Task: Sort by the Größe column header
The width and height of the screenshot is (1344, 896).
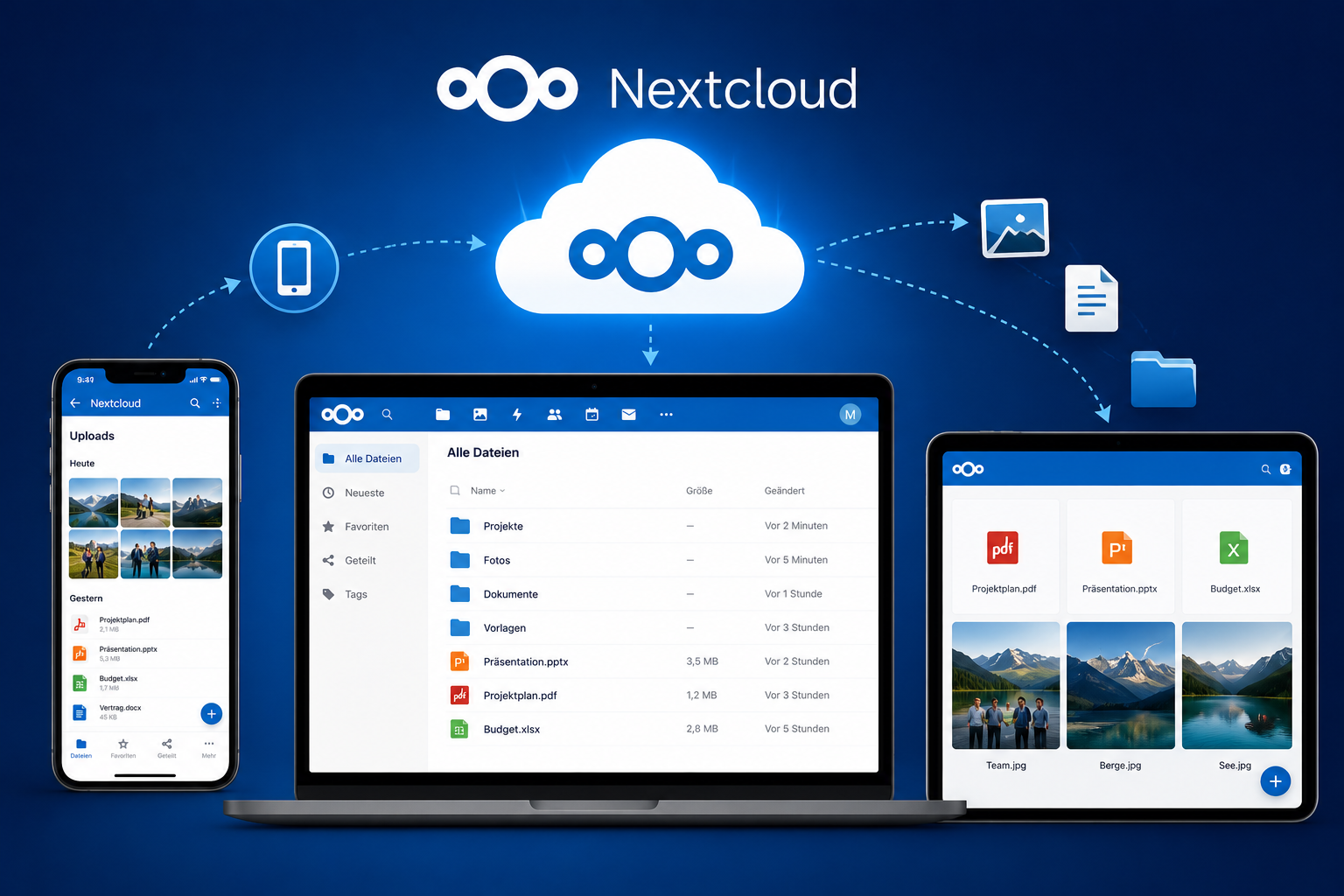Action: 699,491
